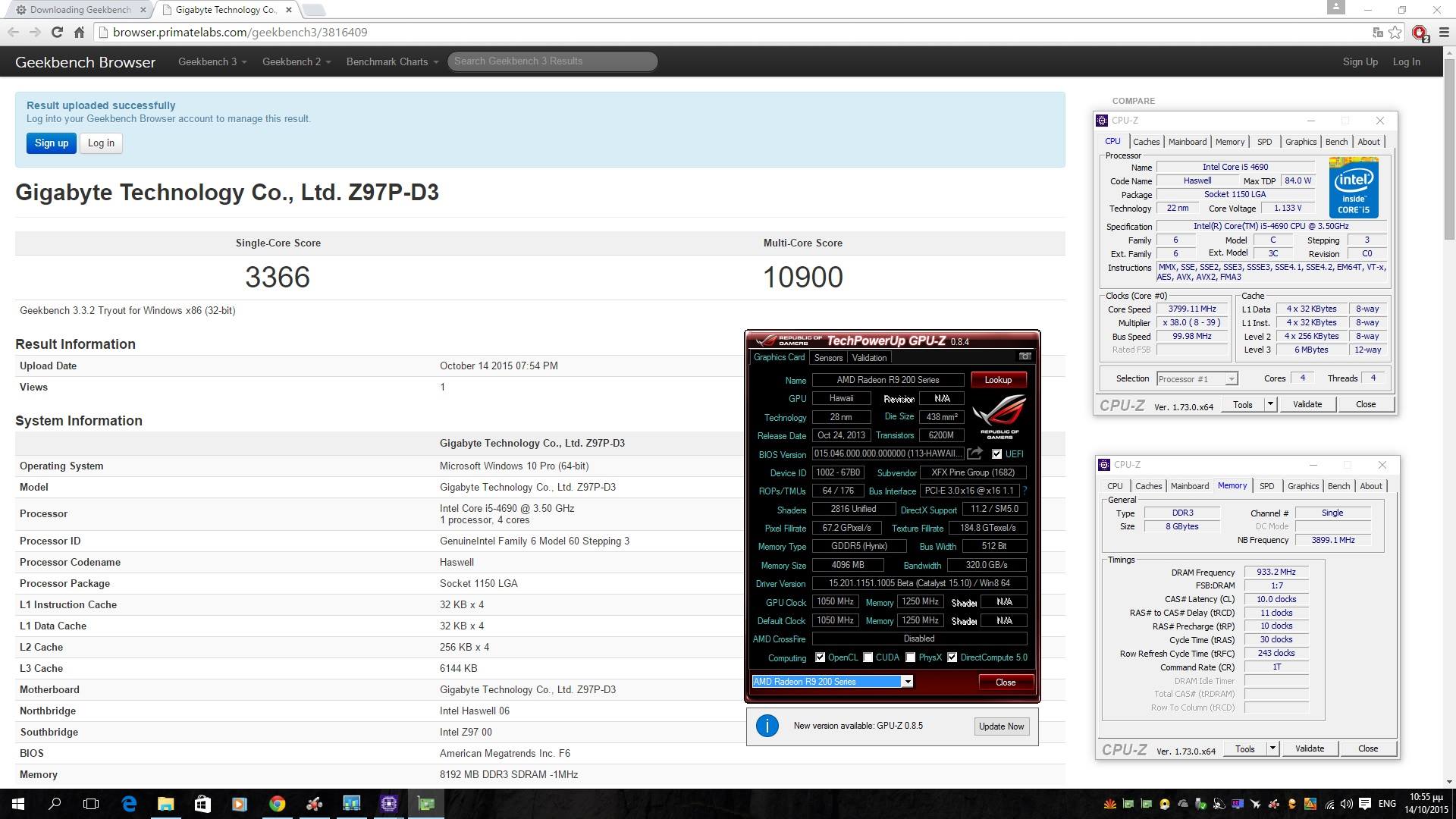Click the Bus Interface question mark icon
The width and height of the screenshot is (1456, 819).
1025,491
